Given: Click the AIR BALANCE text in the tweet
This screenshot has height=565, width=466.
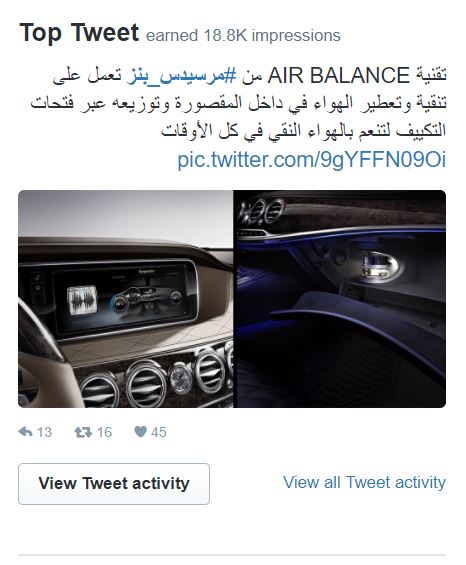Looking at the screenshot, I should (x=338, y=76).
